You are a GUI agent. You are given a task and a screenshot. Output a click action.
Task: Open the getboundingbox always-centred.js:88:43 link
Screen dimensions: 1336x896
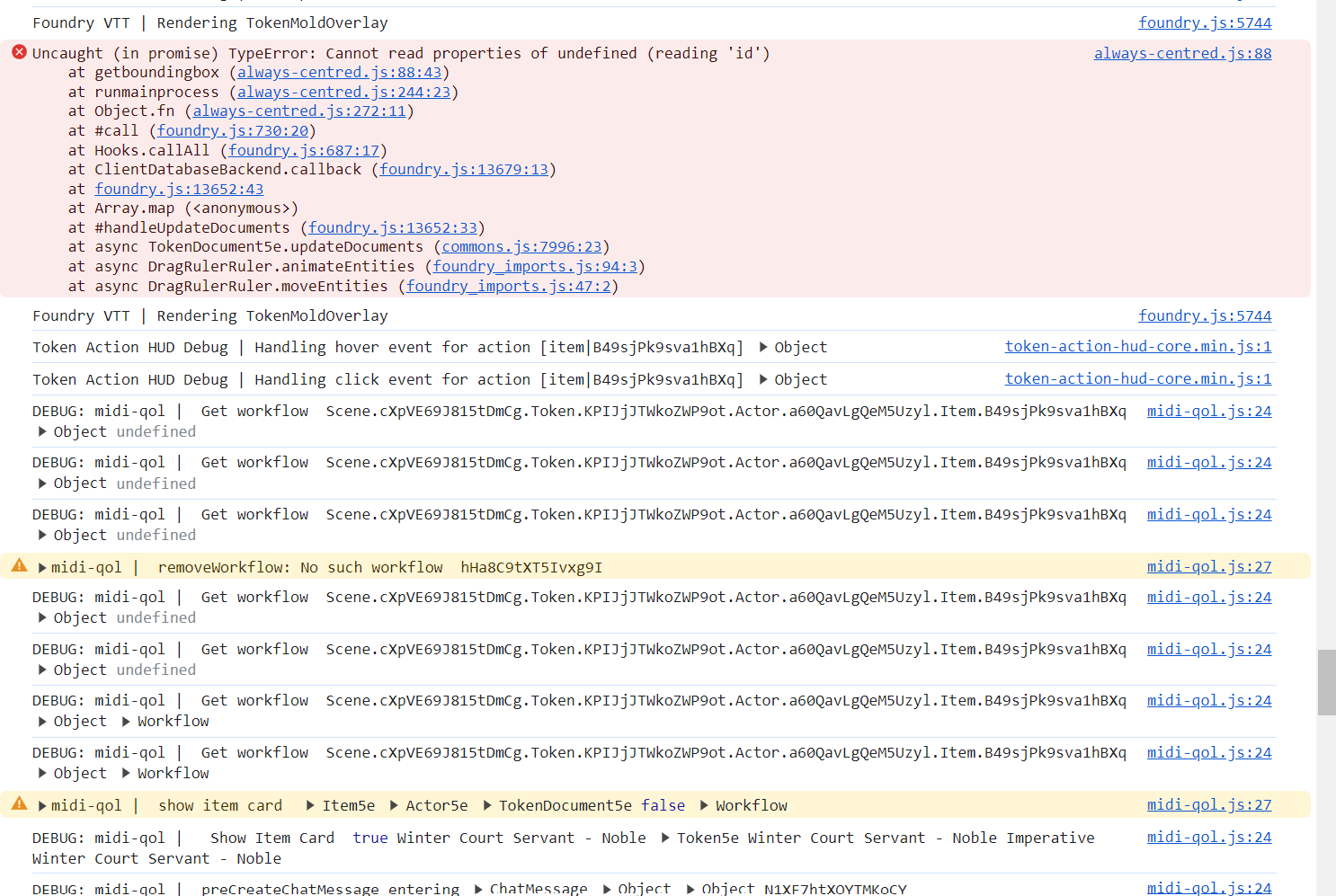337,72
